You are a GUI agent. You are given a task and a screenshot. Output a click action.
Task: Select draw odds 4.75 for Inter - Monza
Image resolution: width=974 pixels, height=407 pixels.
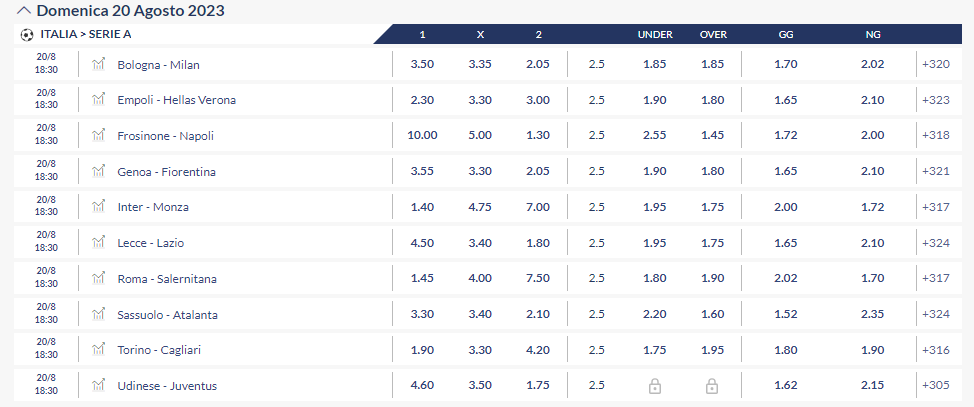tap(480, 207)
